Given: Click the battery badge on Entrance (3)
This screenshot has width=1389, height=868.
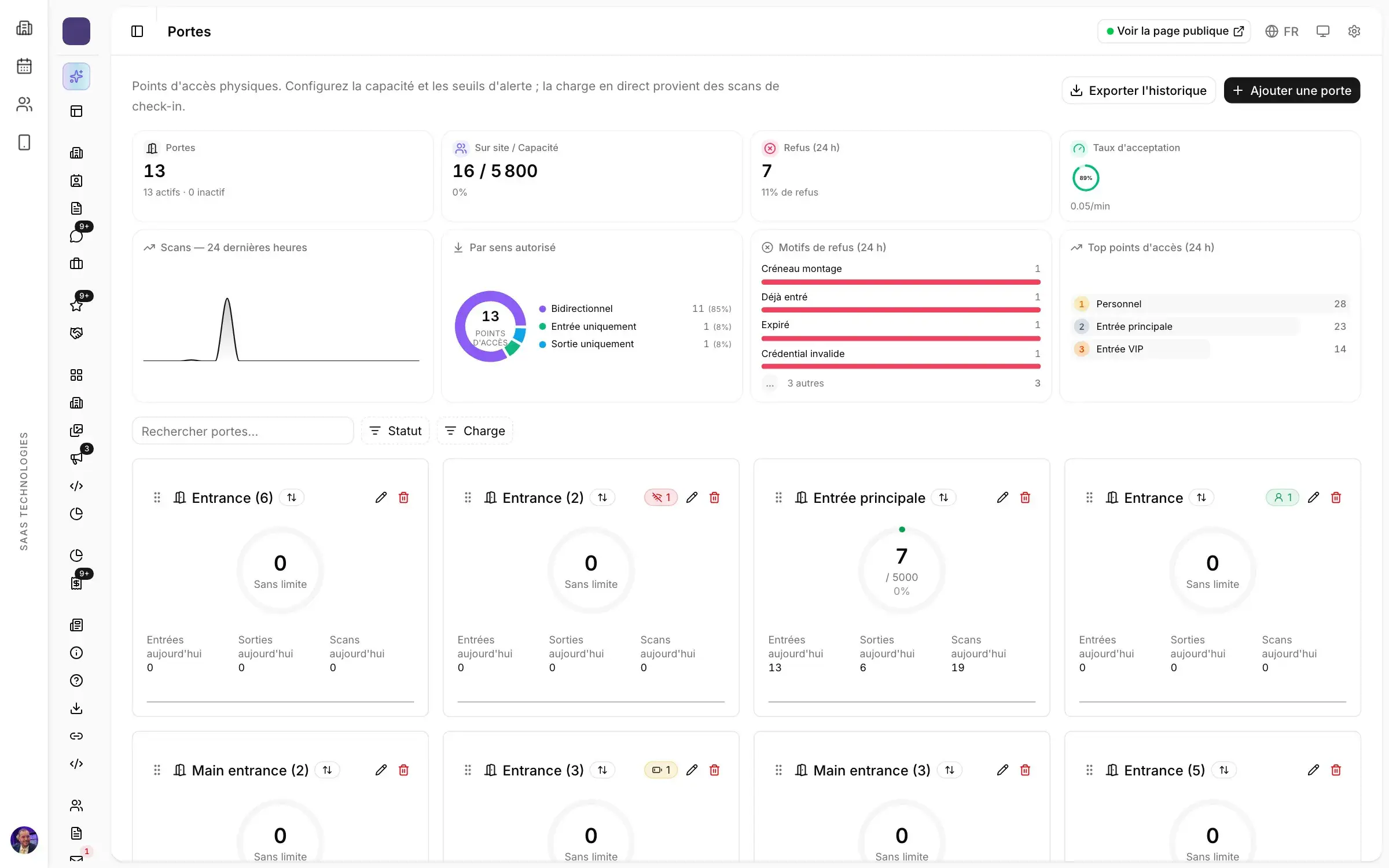Looking at the screenshot, I should click(x=661, y=770).
